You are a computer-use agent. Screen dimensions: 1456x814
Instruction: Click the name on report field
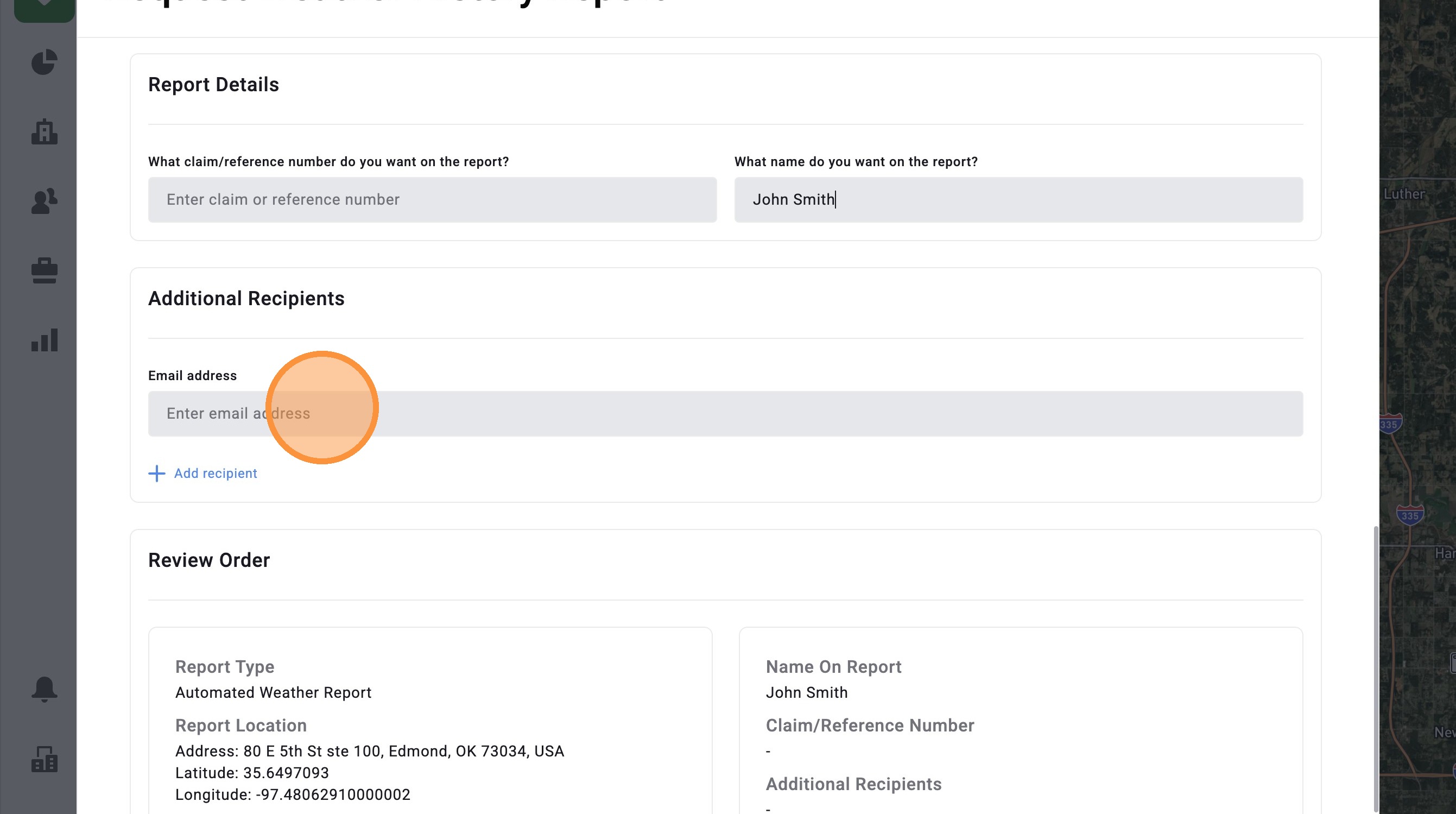[1018, 199]
